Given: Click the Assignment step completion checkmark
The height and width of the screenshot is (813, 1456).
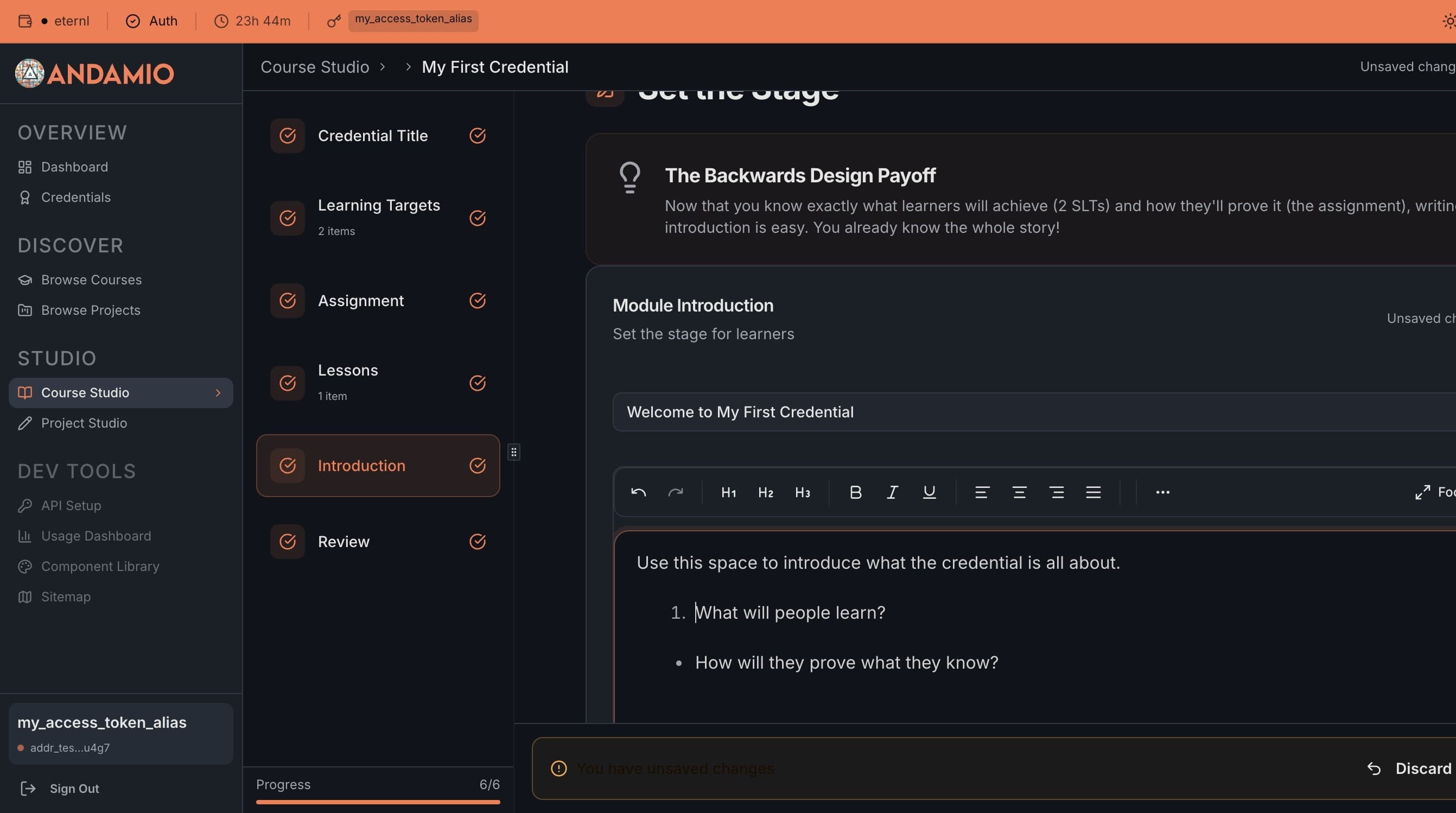Looking at the screenshot, I should click(478, 300).
